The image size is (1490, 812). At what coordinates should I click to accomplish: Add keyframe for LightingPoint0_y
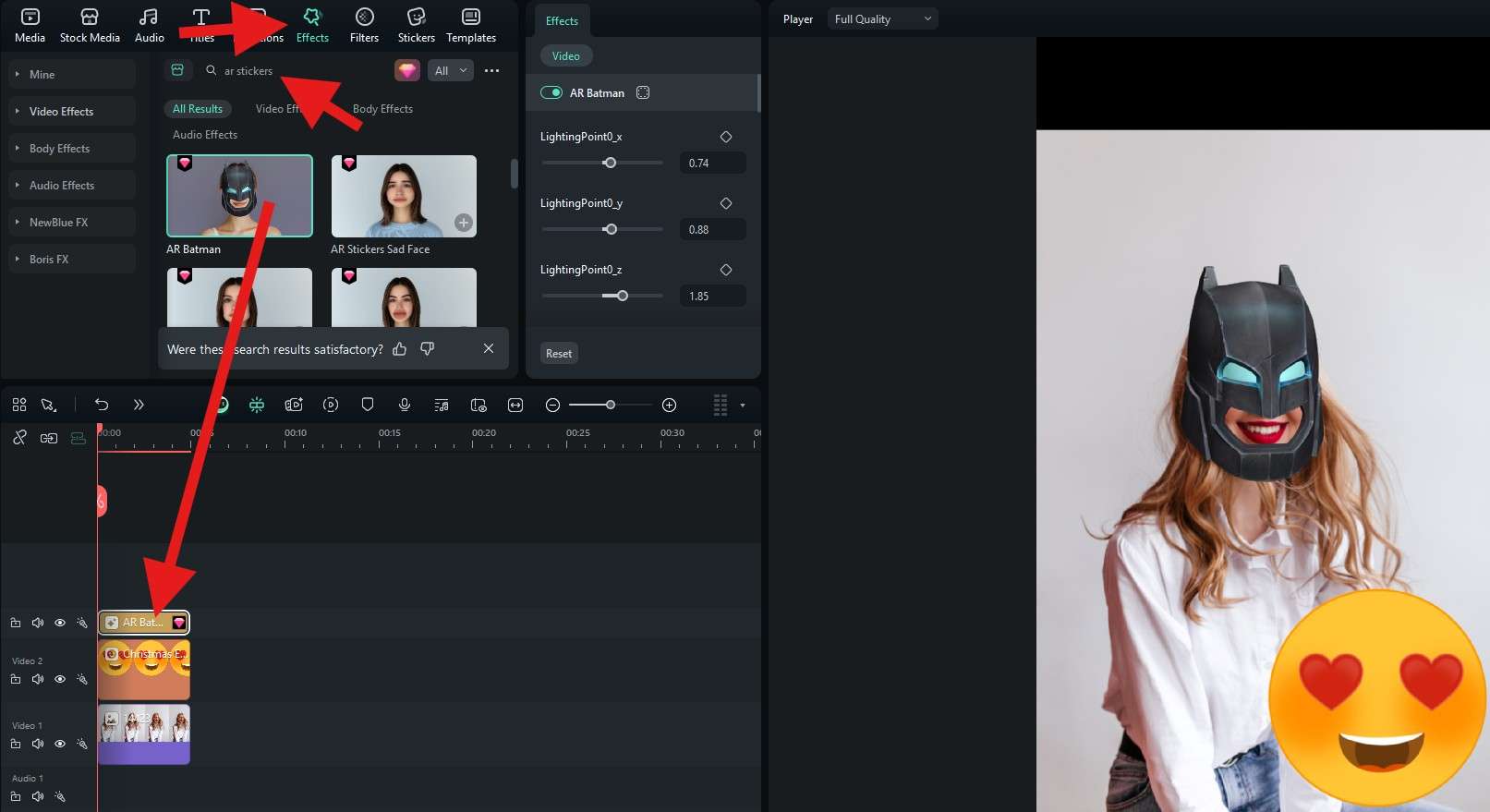point(726,203)
